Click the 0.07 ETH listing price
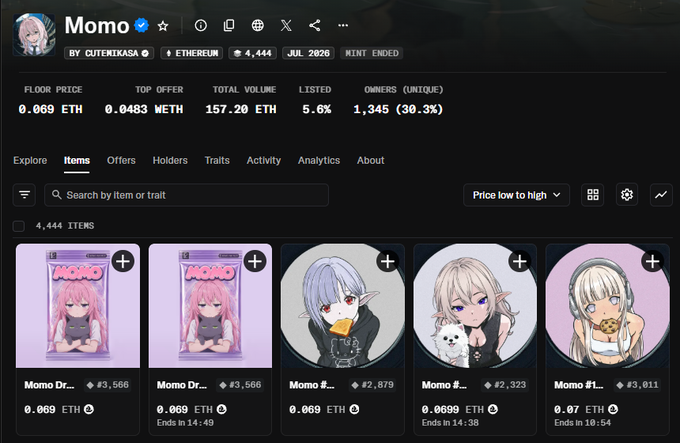Screen dimensions: 680x443 (x=579, y=410)
